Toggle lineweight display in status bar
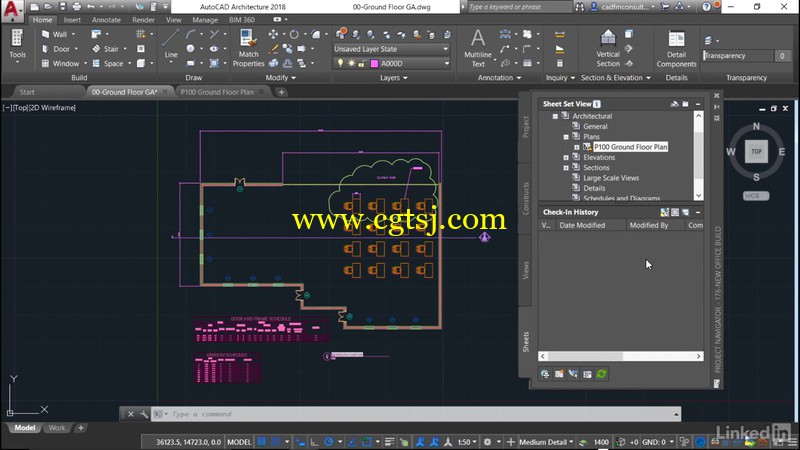This screenshot has height=450, width=800. coord(390,442)
